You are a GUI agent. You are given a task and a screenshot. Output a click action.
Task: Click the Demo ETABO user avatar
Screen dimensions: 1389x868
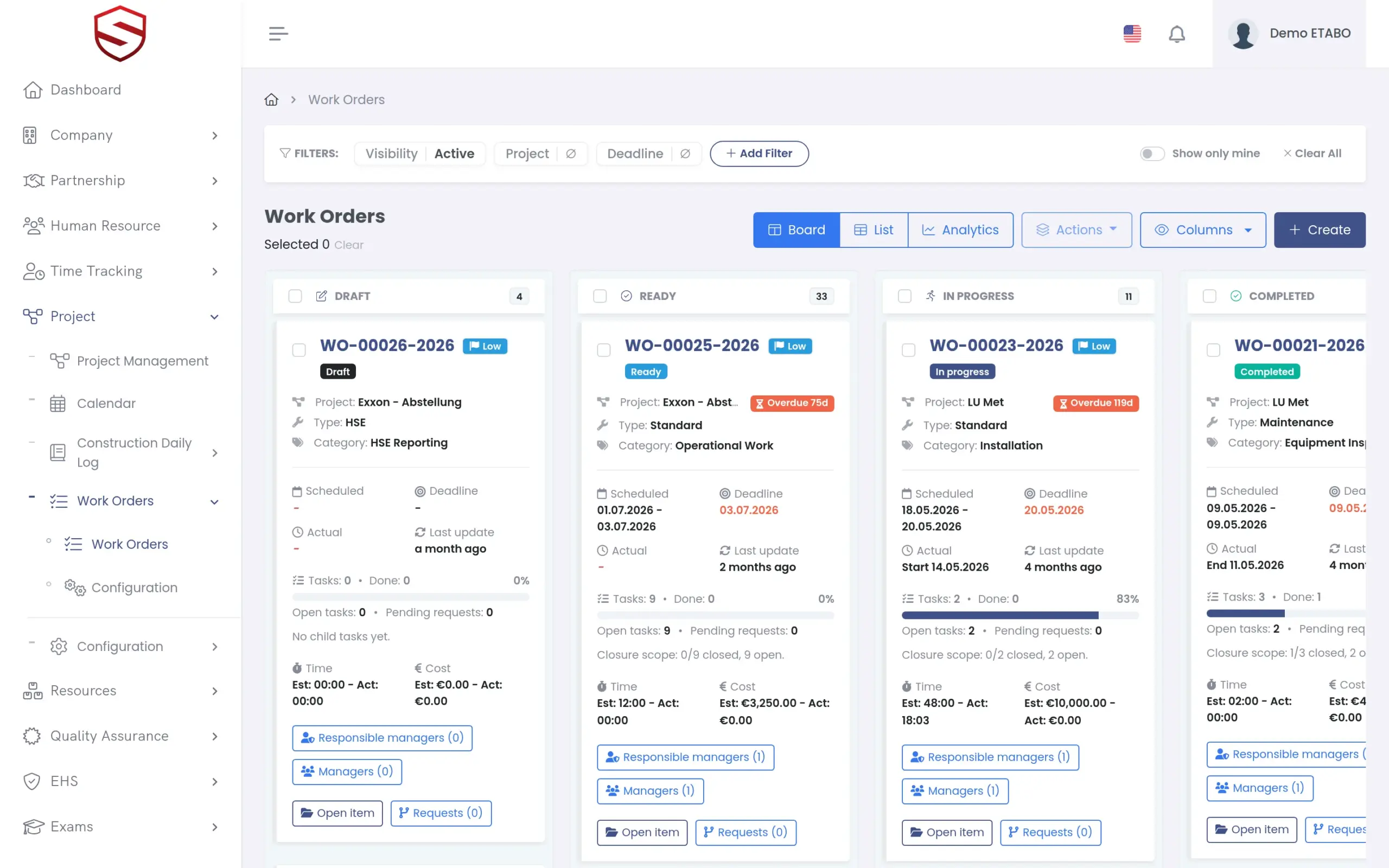tap(1243, 34)
